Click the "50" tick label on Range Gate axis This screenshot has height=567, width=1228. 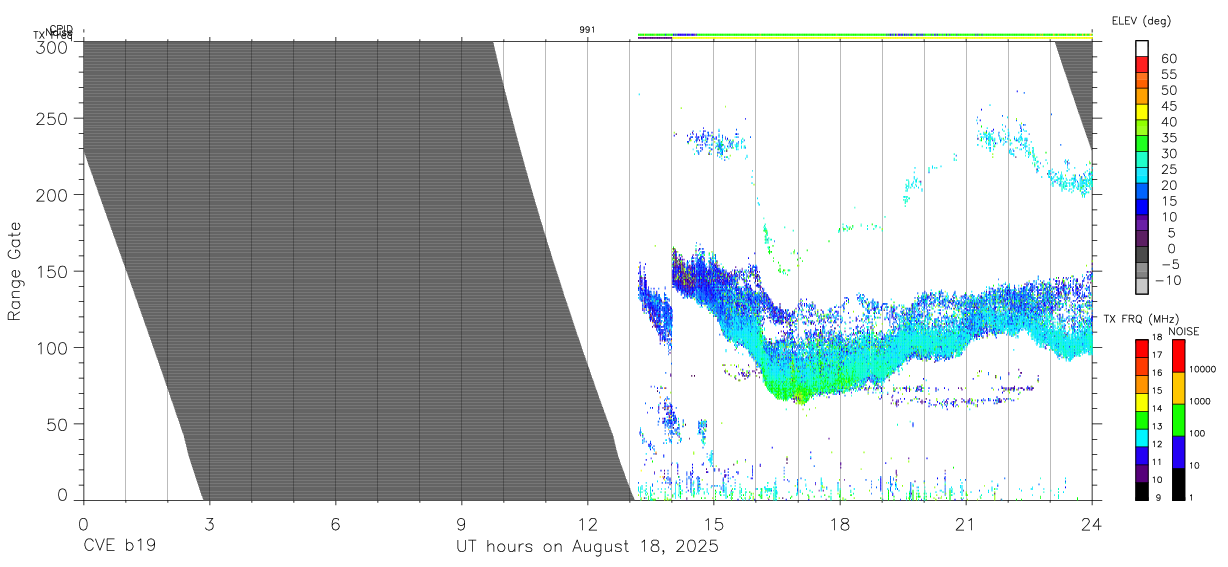point(58,424)
